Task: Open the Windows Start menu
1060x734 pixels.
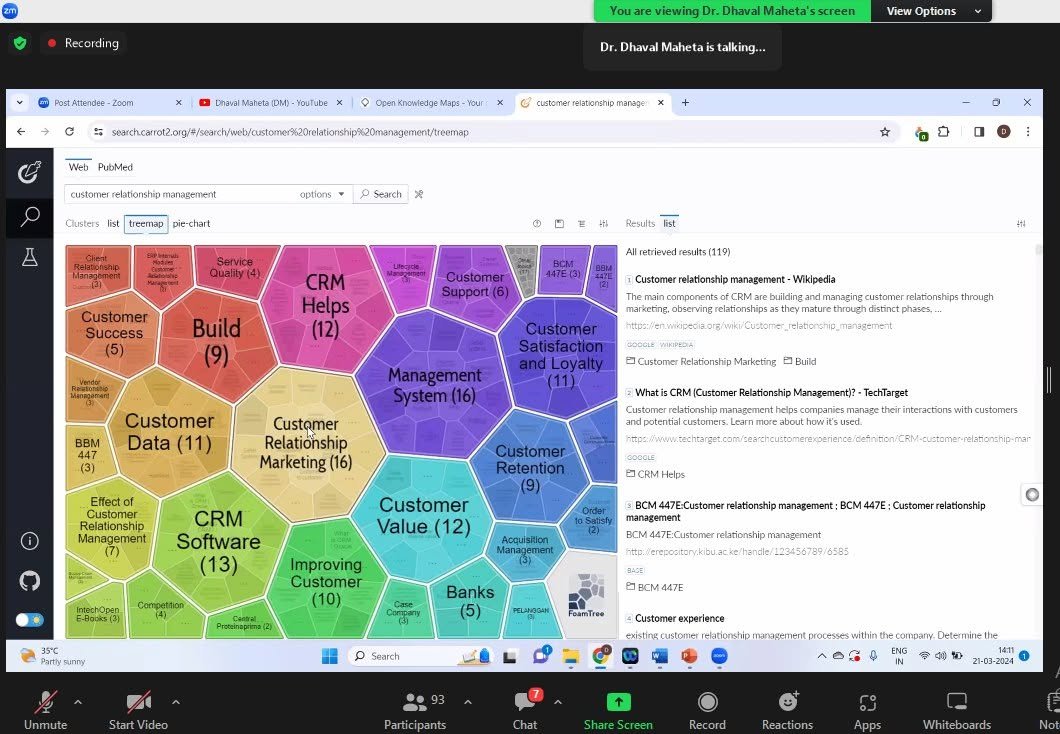Action: (330, 656)
